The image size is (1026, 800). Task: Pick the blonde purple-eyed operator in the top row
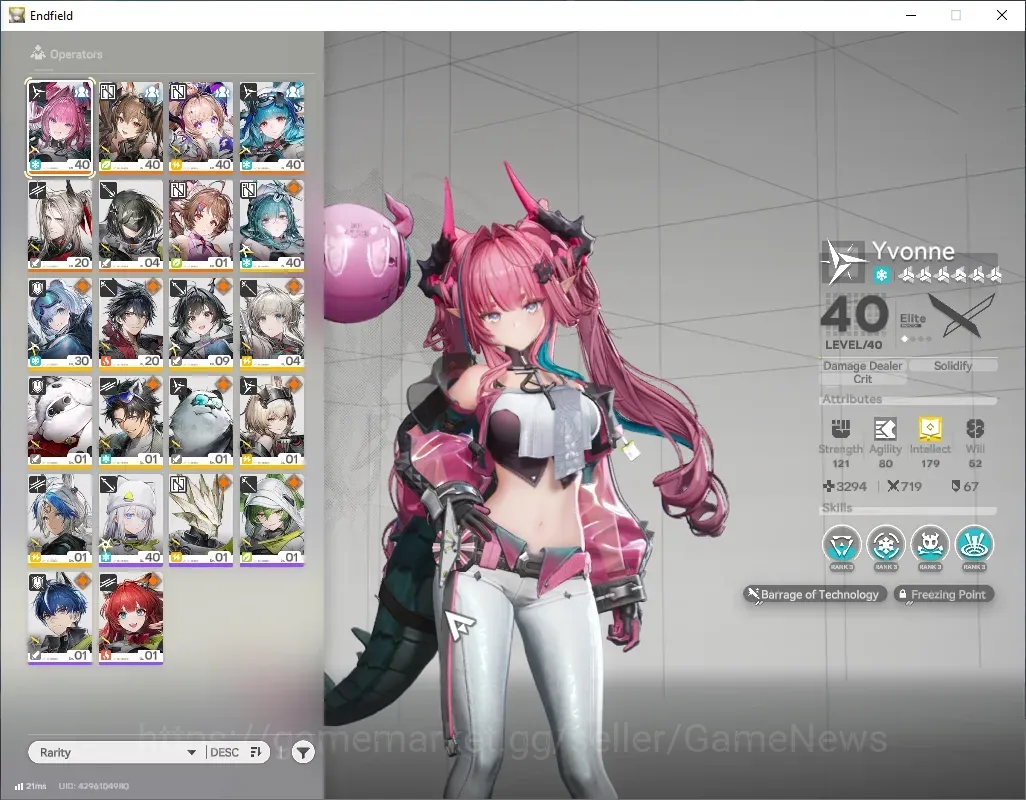pyautogui.click(x=201, y=127)
